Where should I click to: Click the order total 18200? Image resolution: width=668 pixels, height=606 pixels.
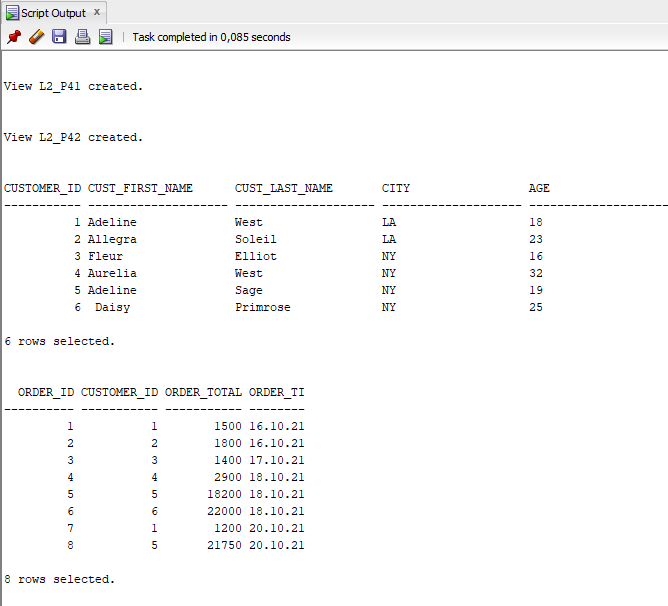[225, 495]
